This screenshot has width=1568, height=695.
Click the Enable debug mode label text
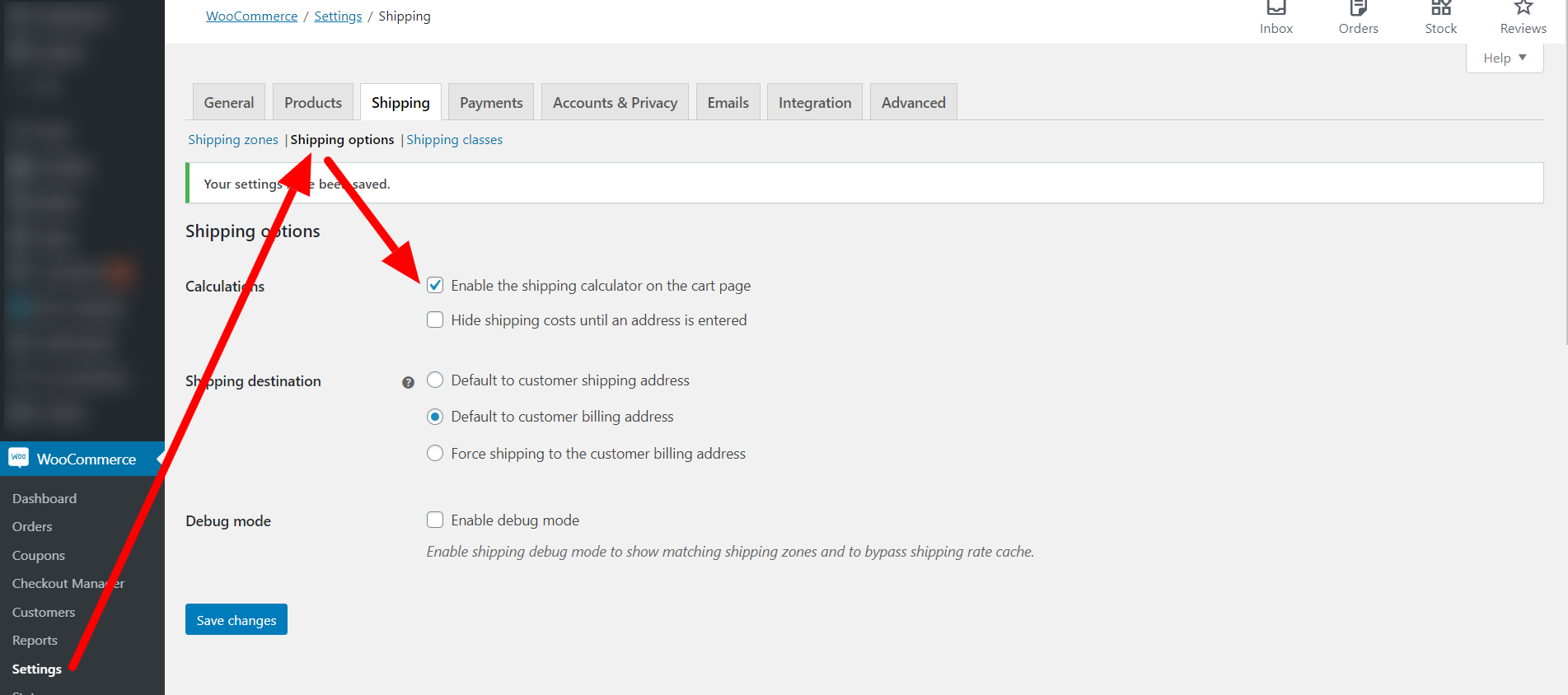515,520
